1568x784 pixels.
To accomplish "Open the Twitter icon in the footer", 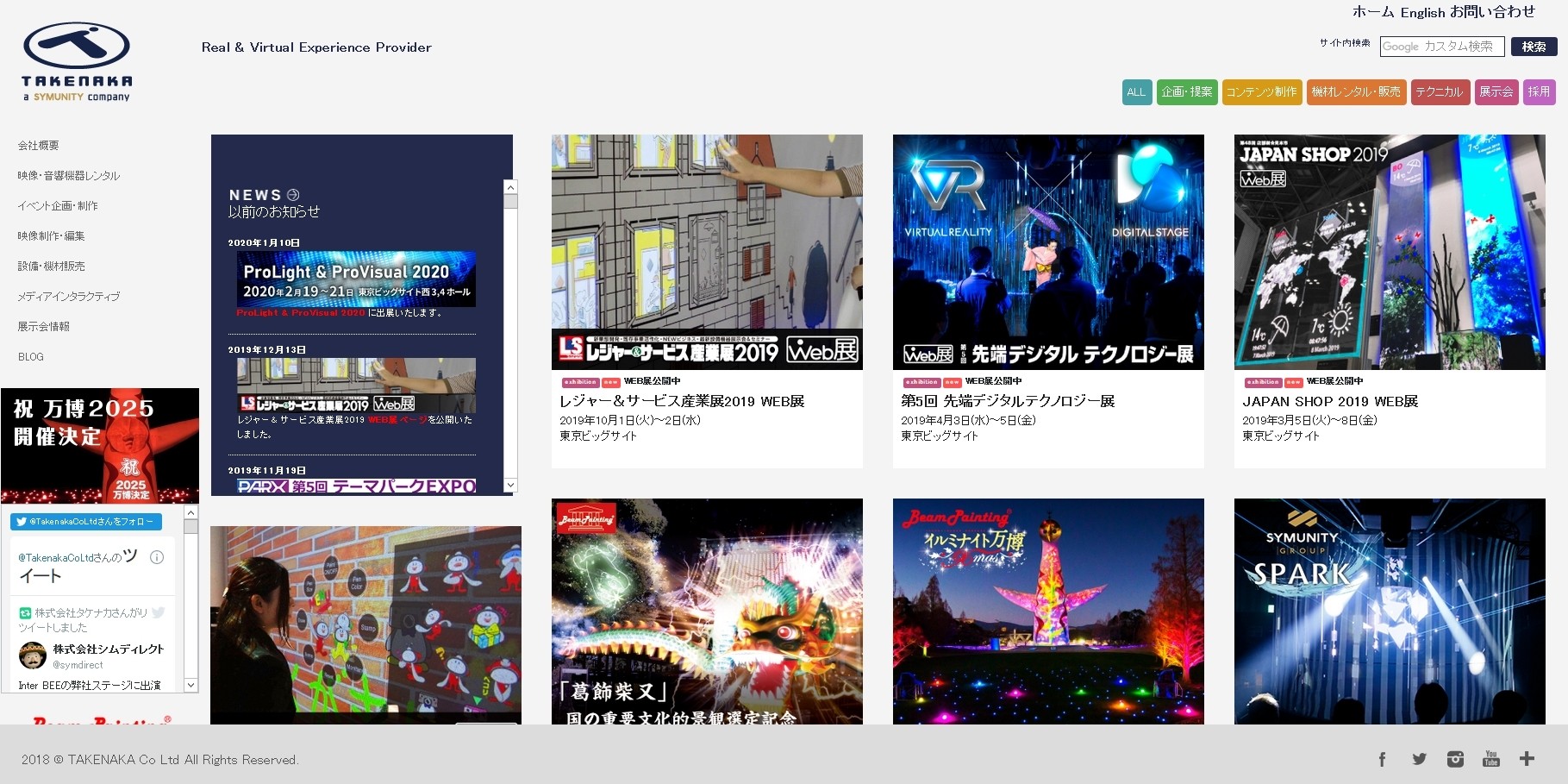I will pyautogui.click(x=1419, y=759).
